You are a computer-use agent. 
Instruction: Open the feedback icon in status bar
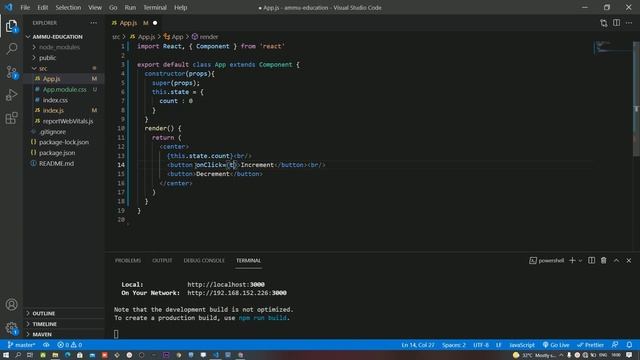615,345
